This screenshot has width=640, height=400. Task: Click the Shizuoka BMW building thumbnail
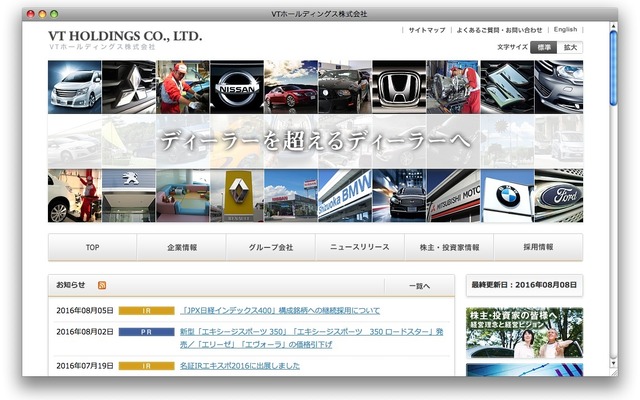[x=345, y=196]
